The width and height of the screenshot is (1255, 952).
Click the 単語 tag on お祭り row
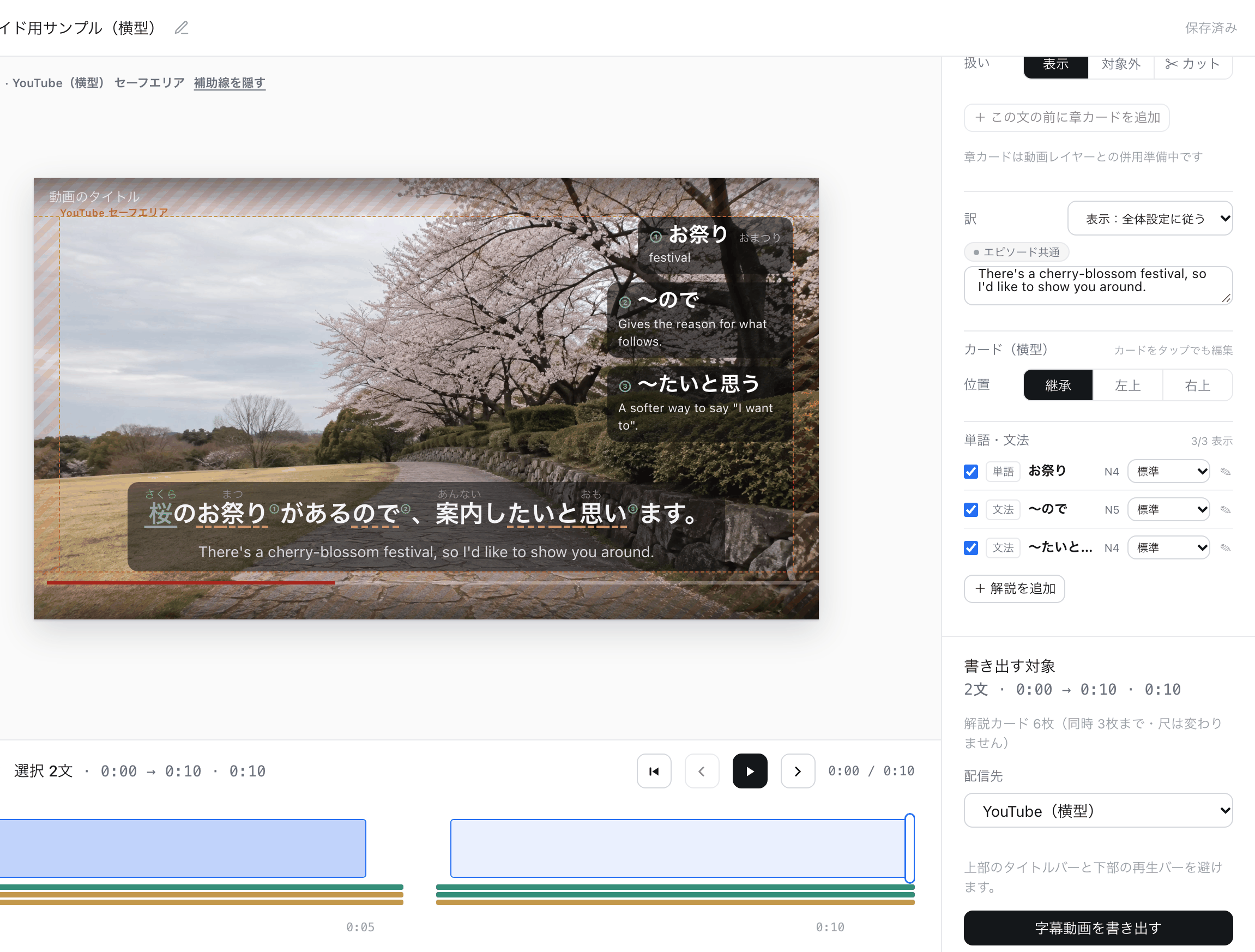click(x=1003, y=472)
